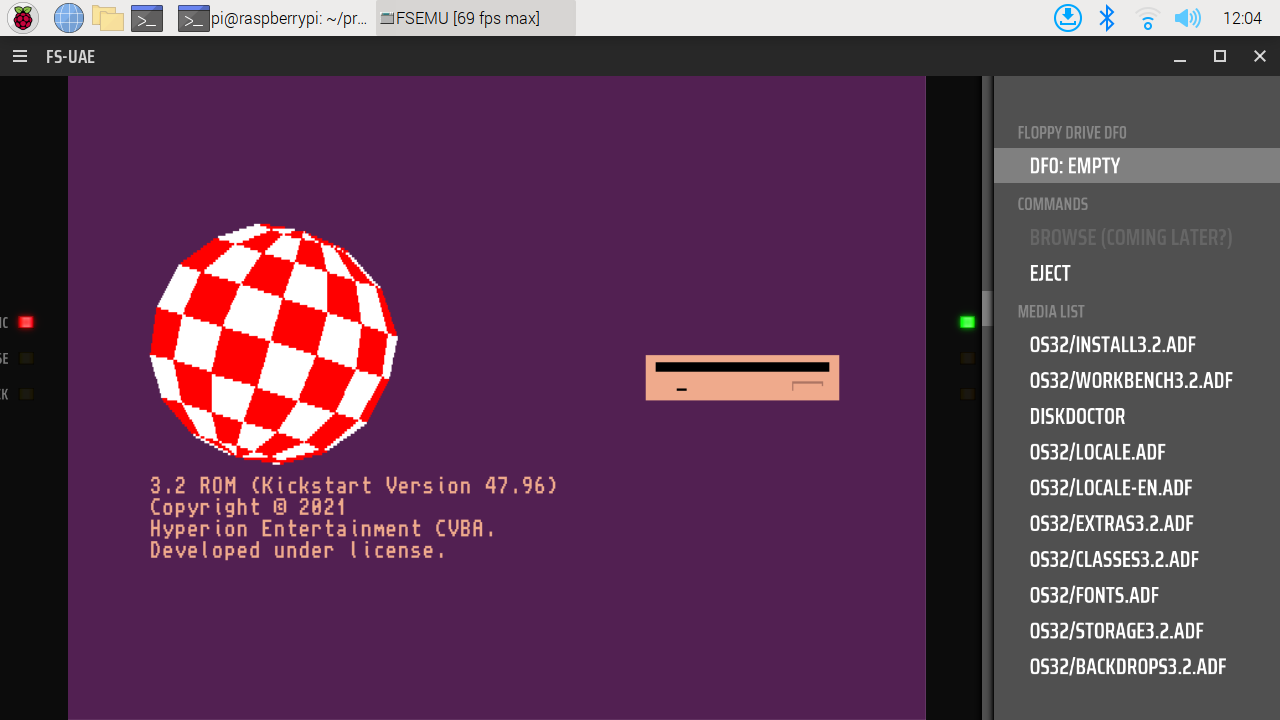Insert OS32/INSTALL3.2.ADF from the media list

click(x=1112, y=345)
